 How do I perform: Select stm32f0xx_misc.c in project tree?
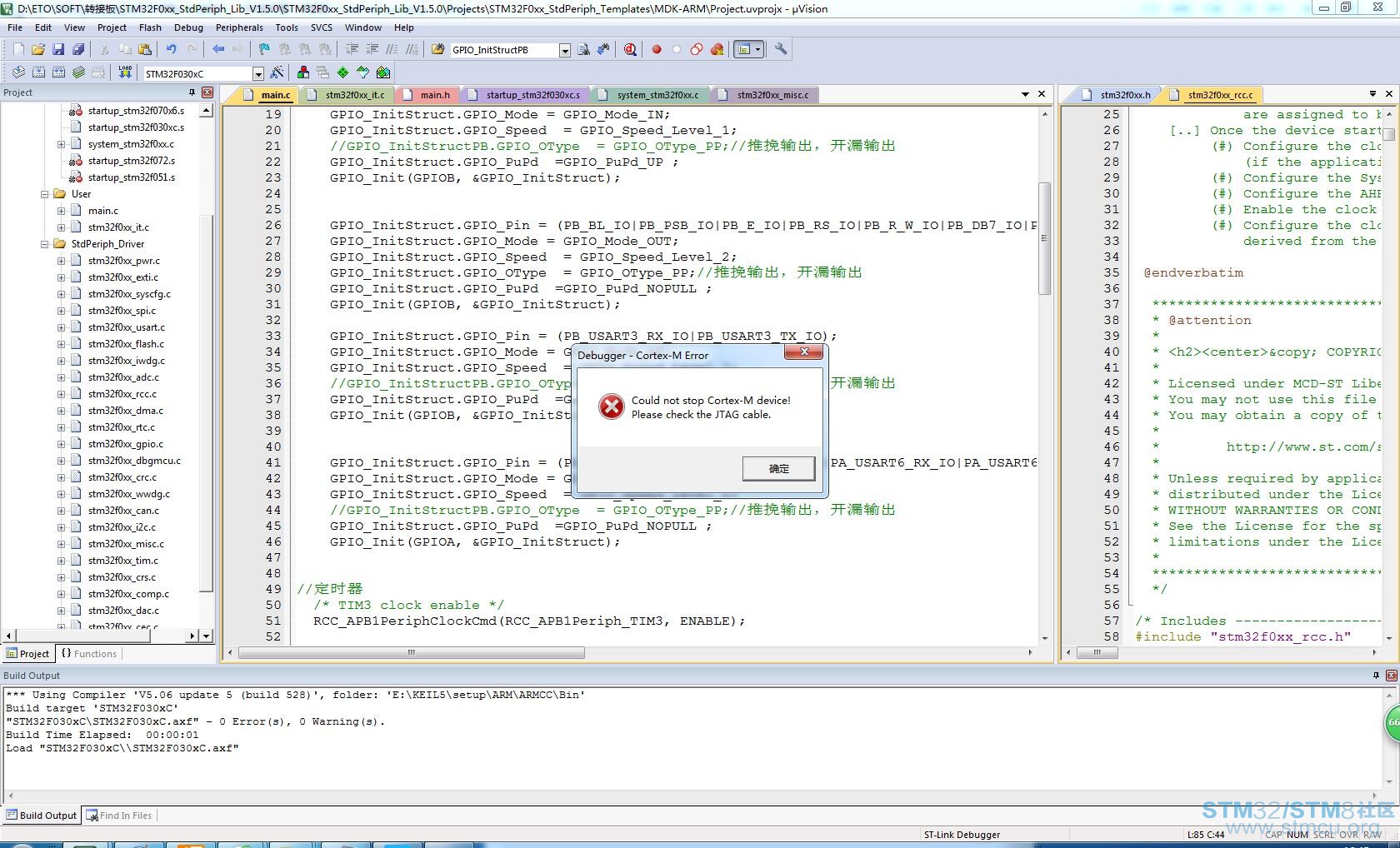point(126,544)
